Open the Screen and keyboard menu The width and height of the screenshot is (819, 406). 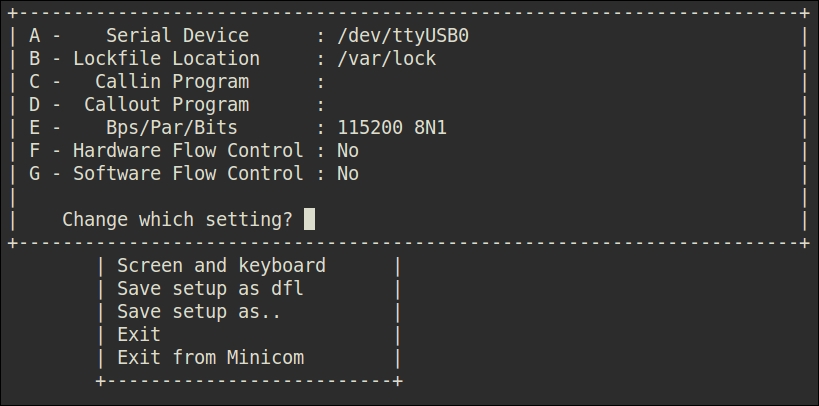(221, 265)
